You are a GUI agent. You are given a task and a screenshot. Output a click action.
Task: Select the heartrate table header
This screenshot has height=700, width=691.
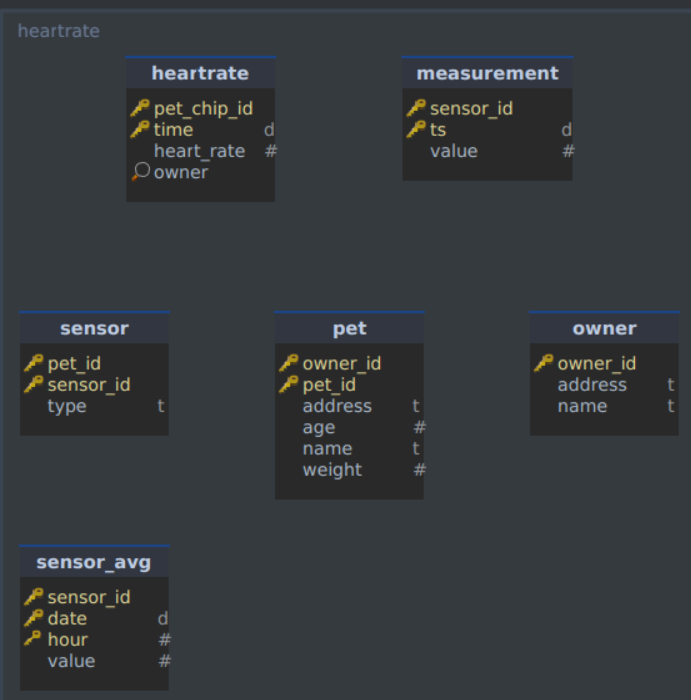coord(200,73)
